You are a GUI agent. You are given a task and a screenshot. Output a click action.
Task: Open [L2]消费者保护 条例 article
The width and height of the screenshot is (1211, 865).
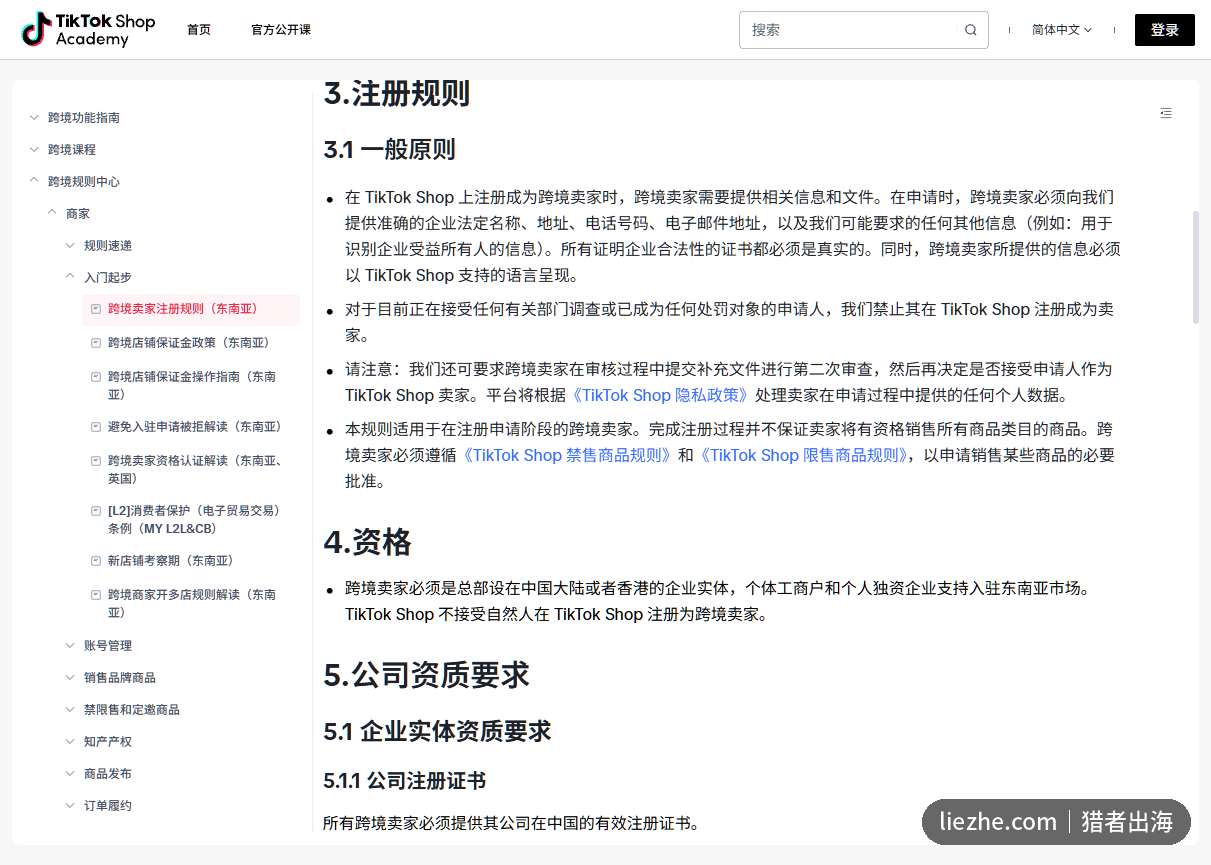tap(194, 520)
